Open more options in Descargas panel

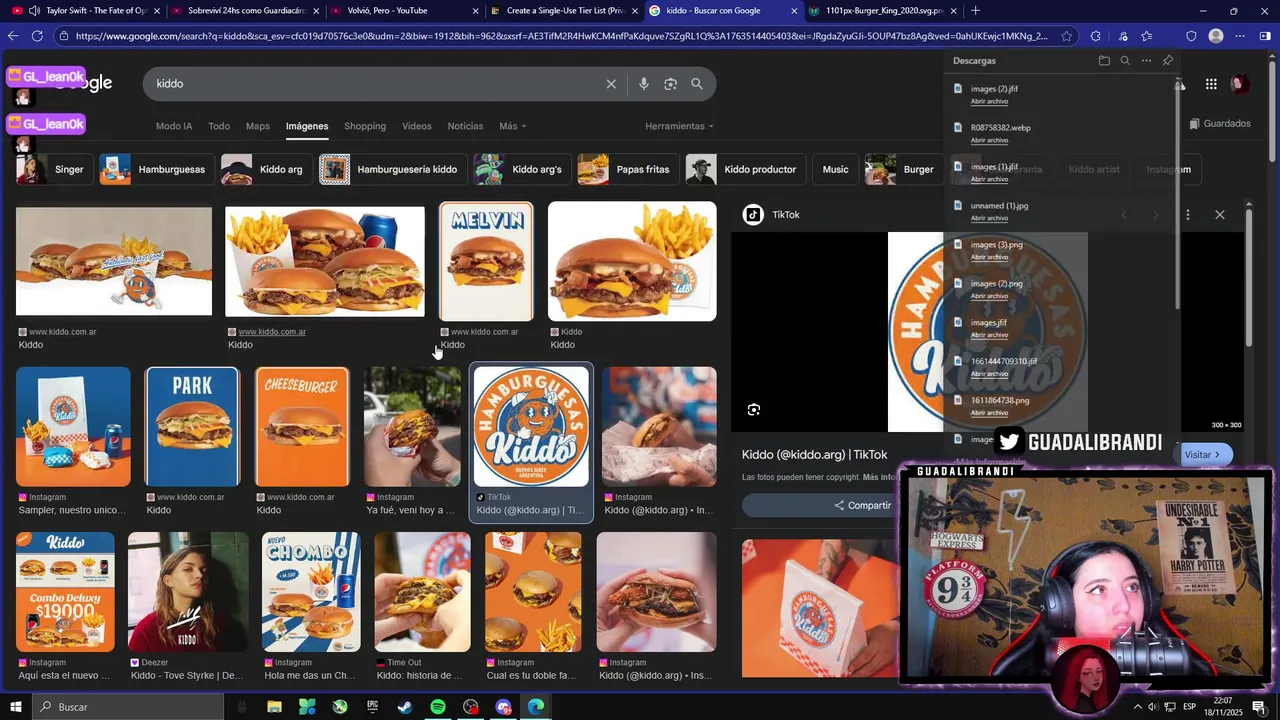point(1146,61)
